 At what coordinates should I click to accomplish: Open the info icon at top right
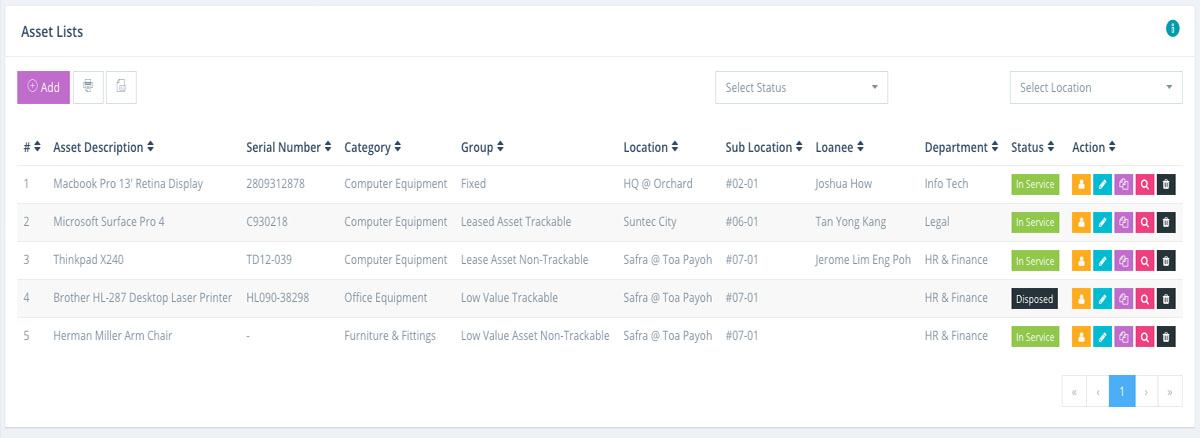coord(1173,29)
